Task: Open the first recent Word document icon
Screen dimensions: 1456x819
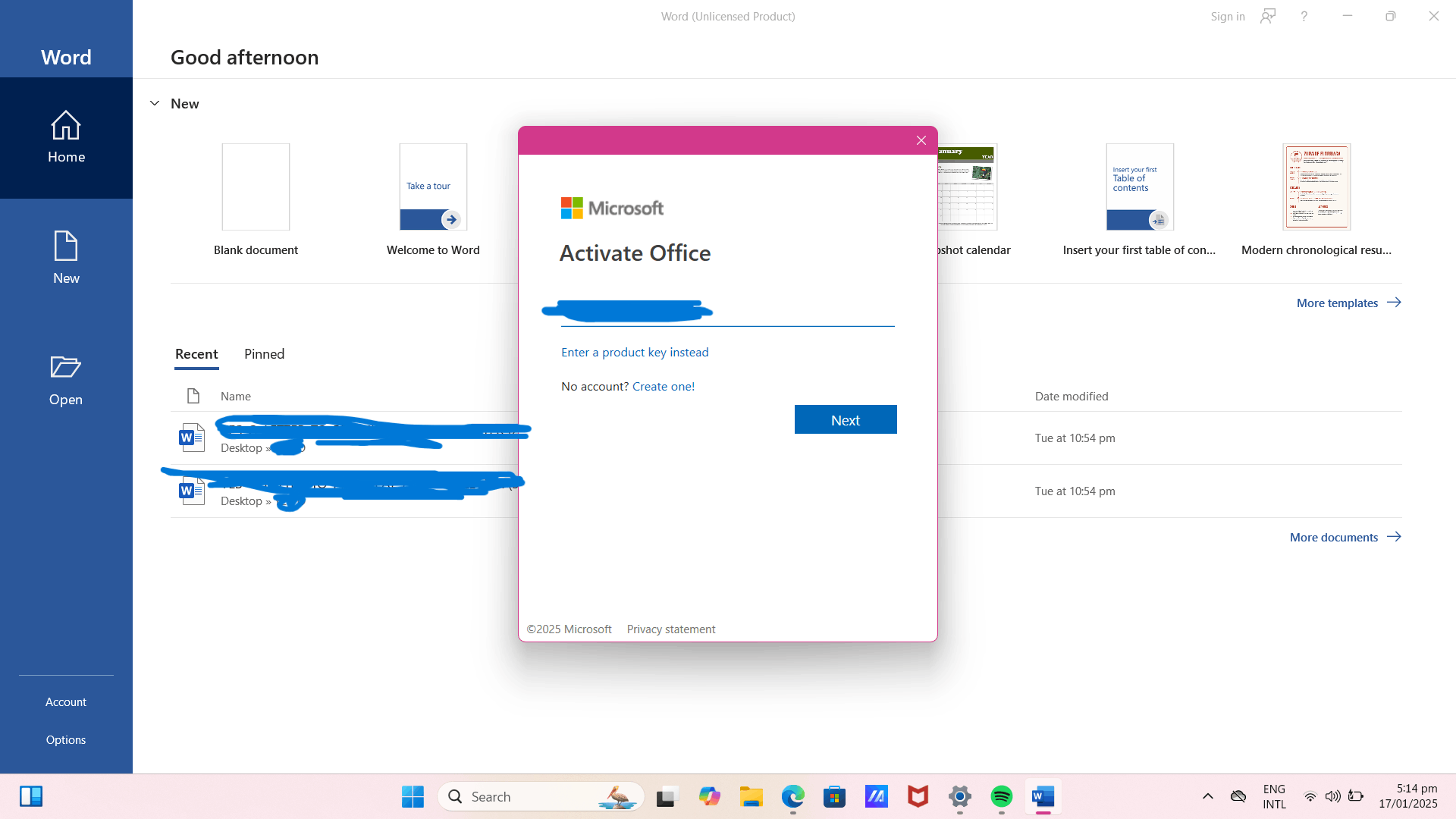Action: [x=192, y=438]
